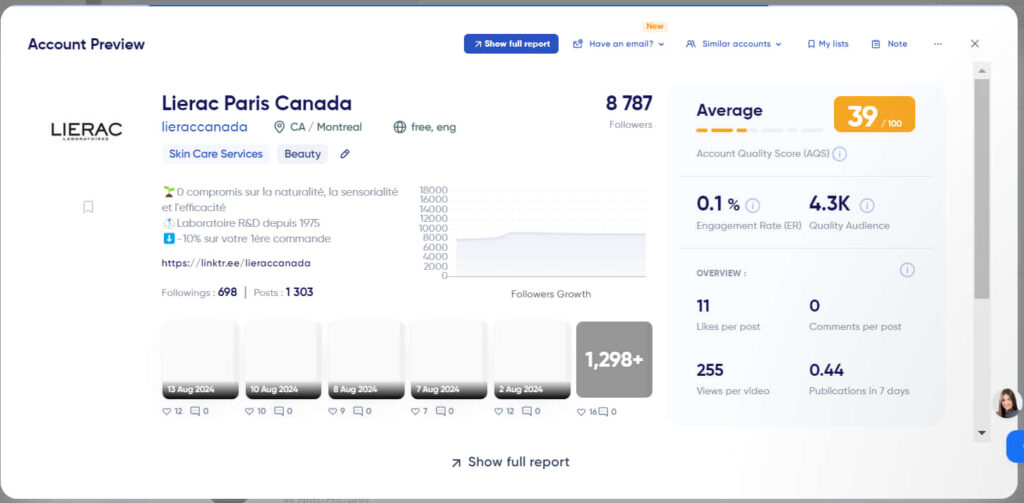
Task: Add a Note to this account
Action: point(889,44)
